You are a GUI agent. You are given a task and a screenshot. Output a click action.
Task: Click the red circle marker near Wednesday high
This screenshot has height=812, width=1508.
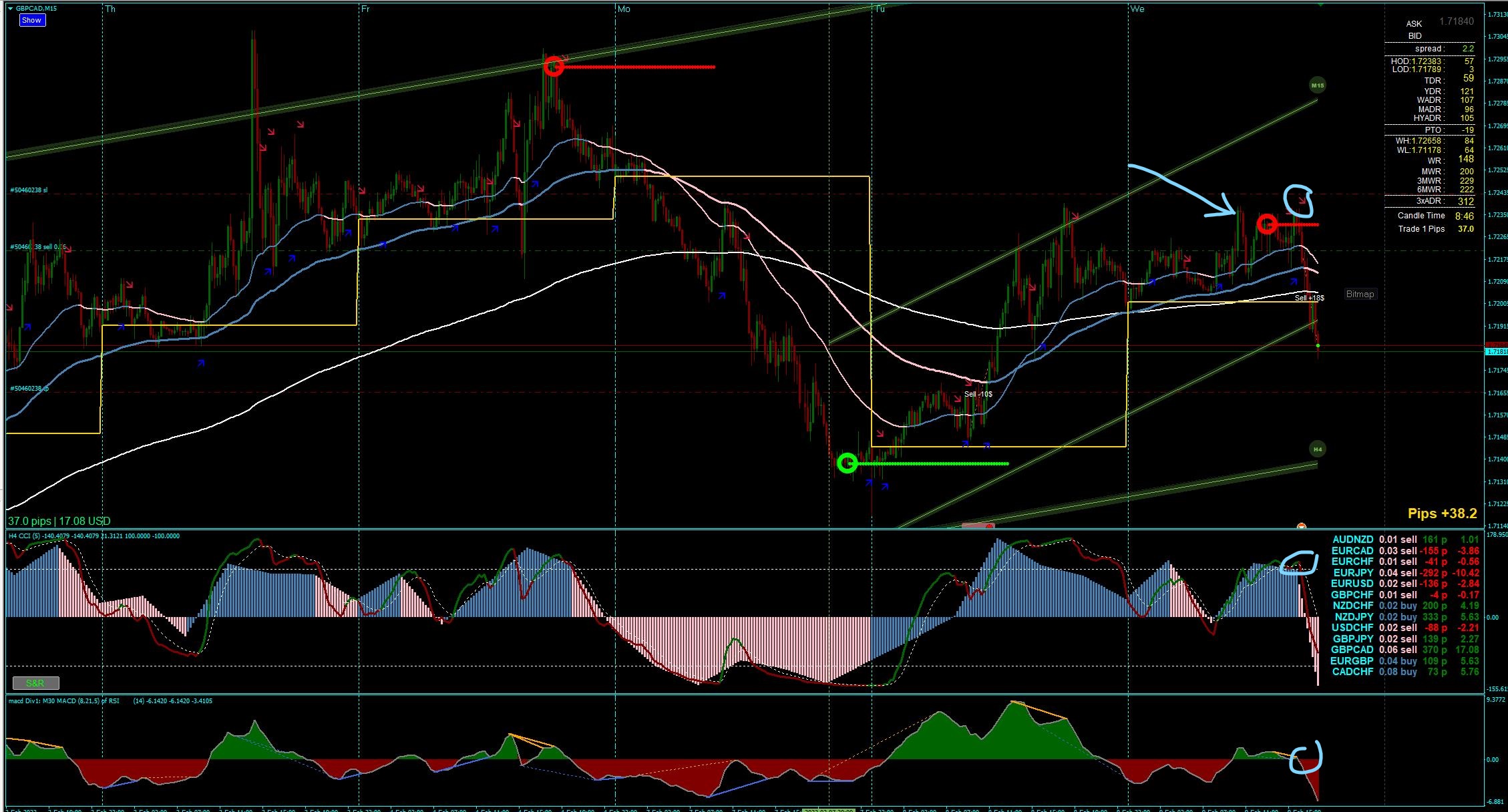pyautogui.click(x=1266, y=224)
